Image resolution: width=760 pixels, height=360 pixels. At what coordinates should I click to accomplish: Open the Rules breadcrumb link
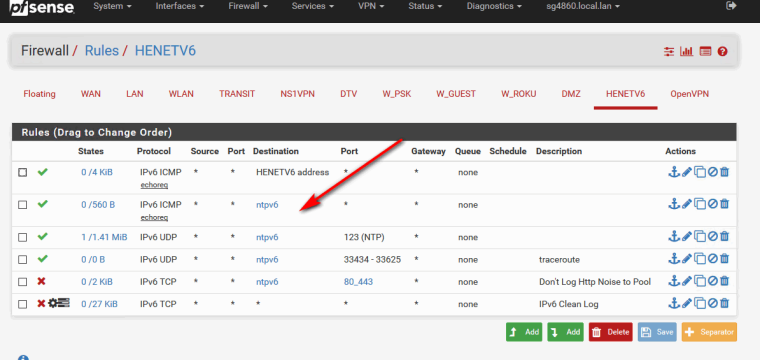102,50
